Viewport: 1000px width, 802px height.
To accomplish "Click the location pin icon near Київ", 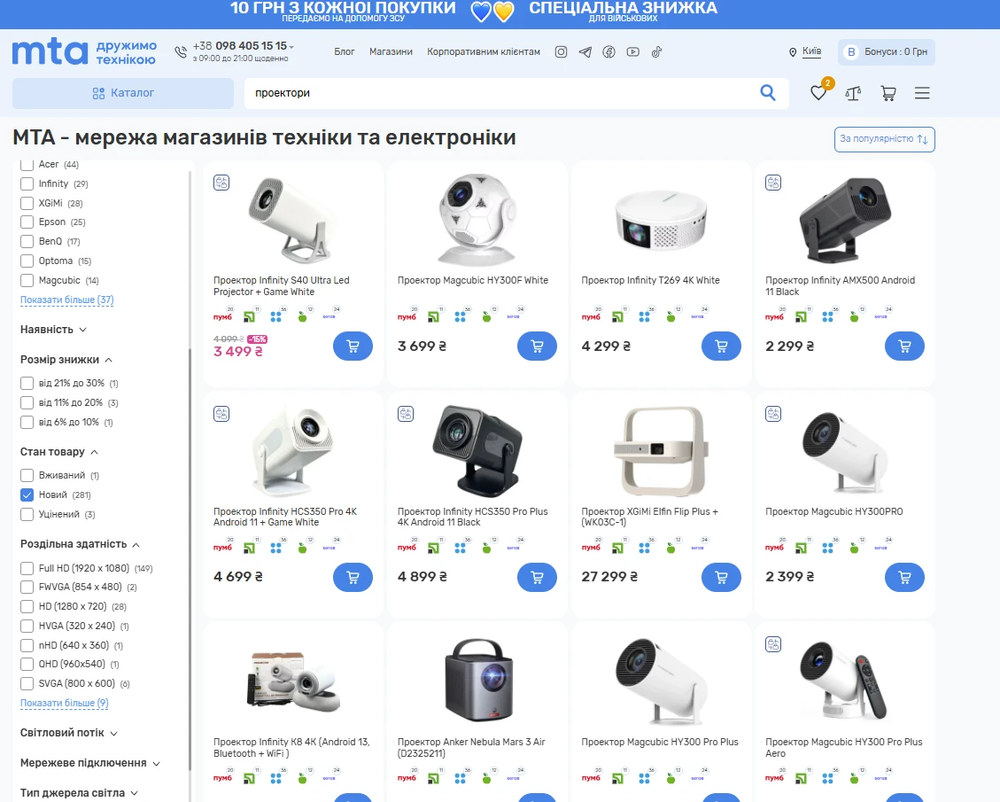I will [793, 52].
